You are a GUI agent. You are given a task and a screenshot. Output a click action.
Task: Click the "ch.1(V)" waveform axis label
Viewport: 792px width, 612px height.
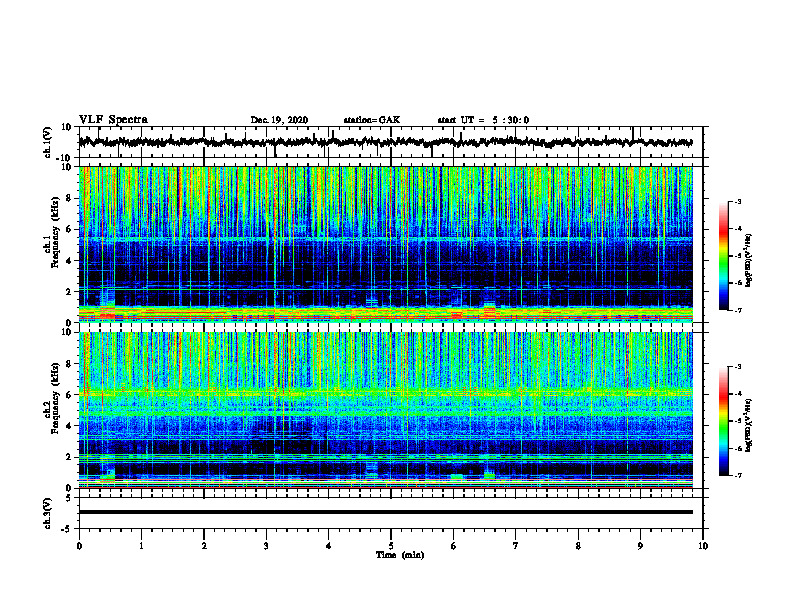48,142
